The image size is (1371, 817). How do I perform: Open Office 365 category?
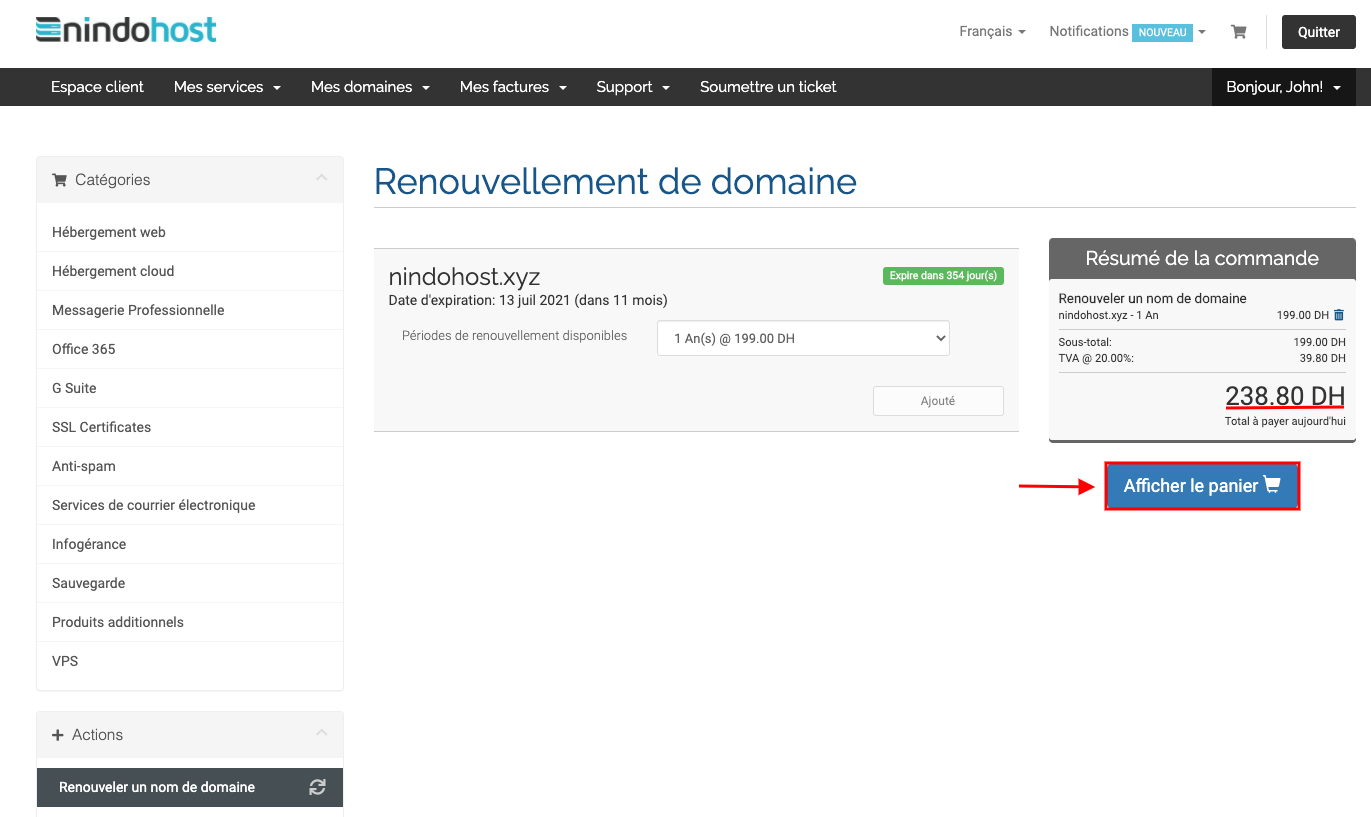tap(190, 349)
